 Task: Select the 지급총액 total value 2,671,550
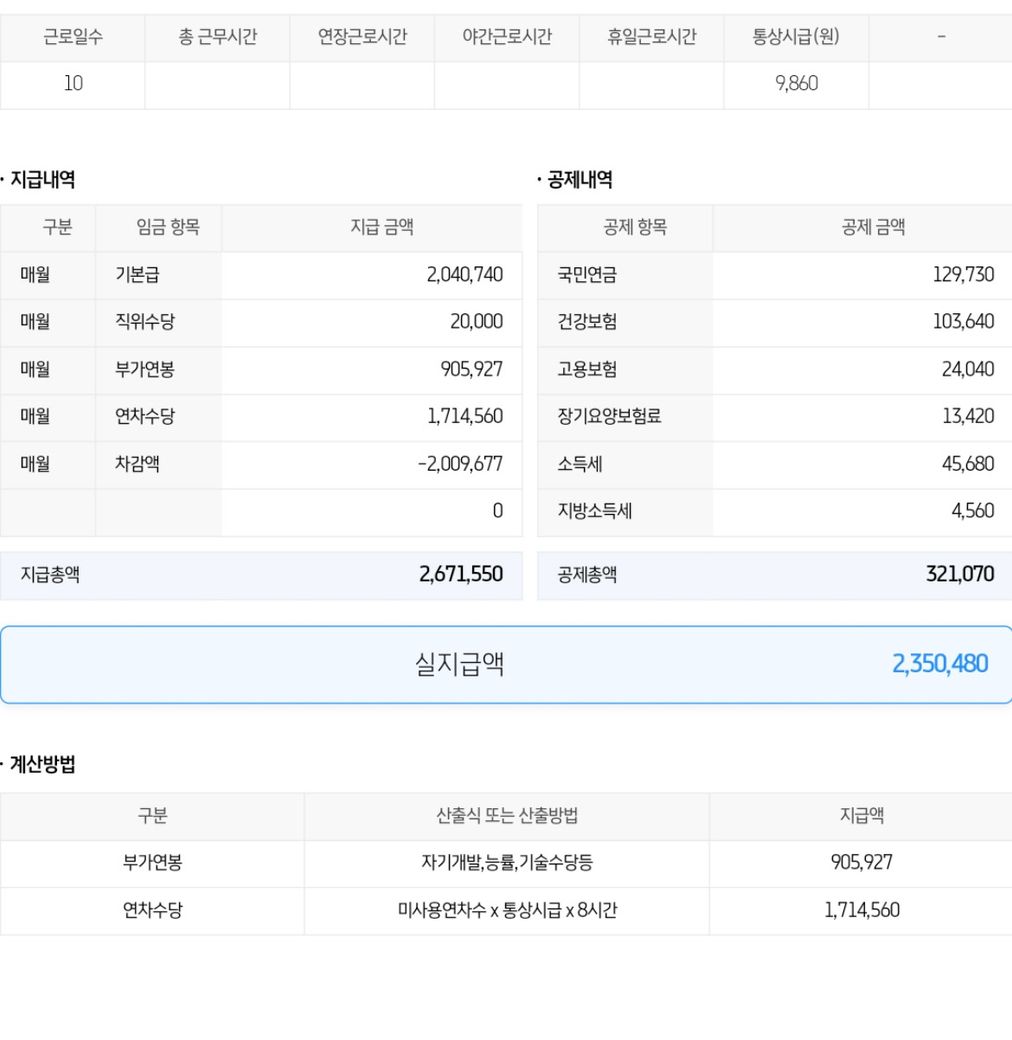(460, 575)
